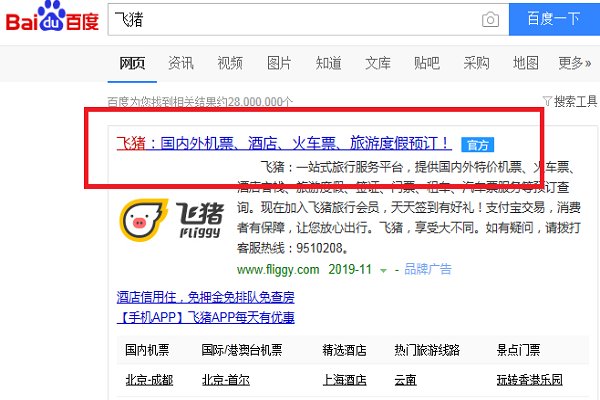Go to the 文库 tab
The image size is (600, 400).
[378, 63]
